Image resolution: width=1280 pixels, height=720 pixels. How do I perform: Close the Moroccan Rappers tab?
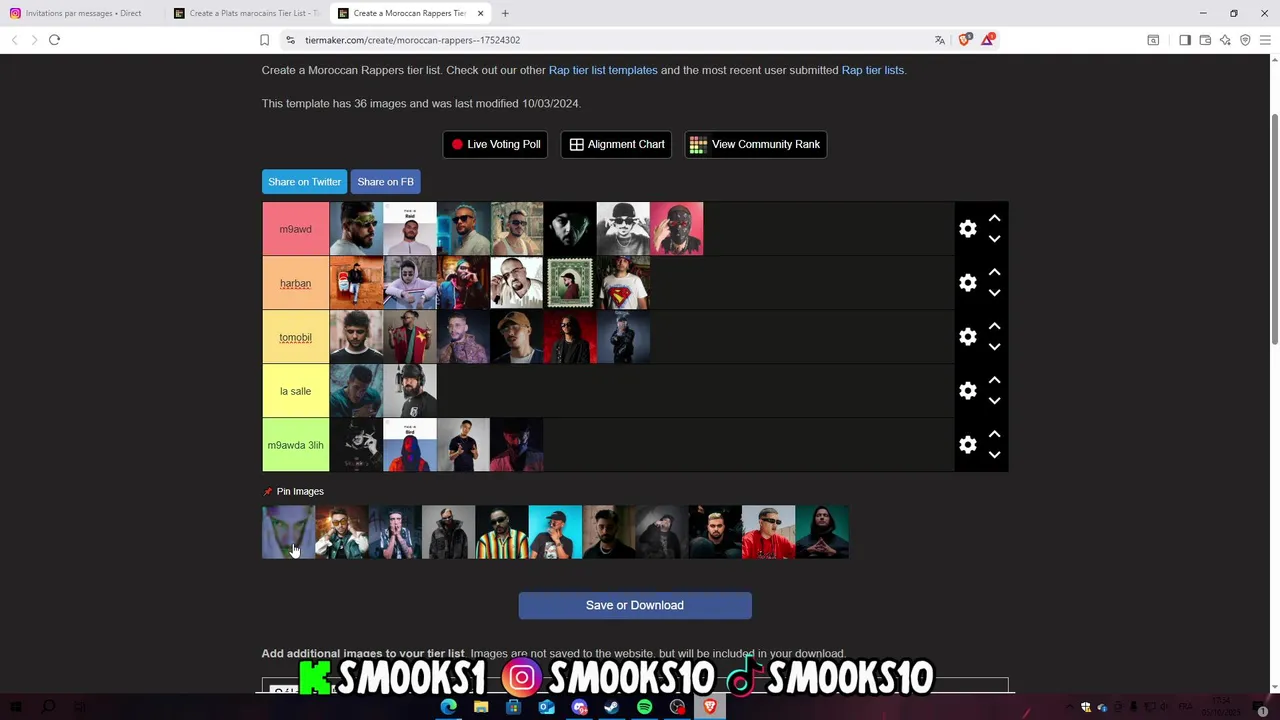click(x=481, y=13)
